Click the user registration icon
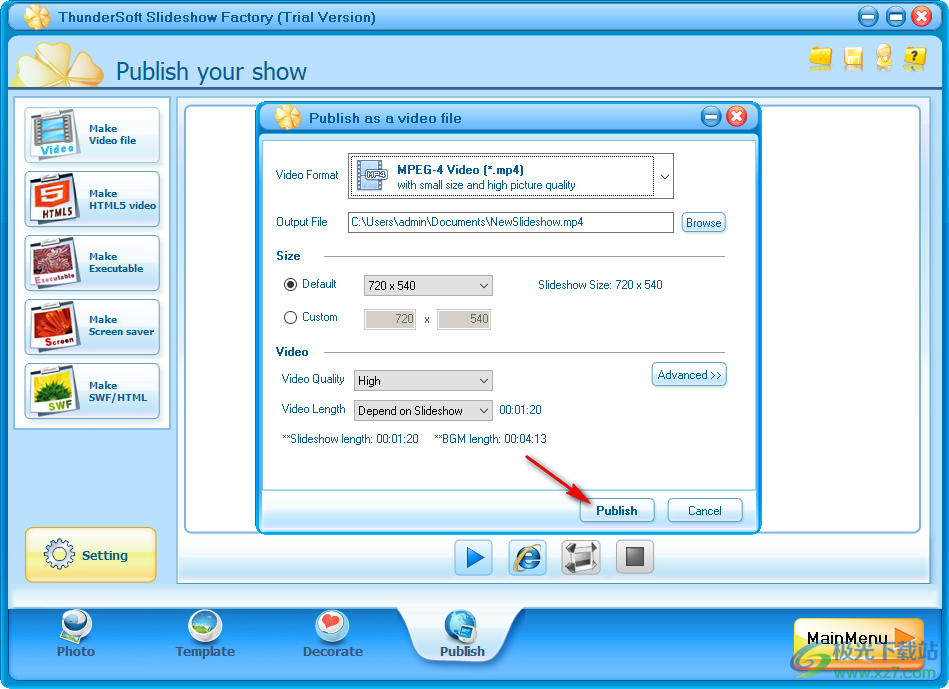This screenshot has width=949, height=689. [x=884, y=58]
